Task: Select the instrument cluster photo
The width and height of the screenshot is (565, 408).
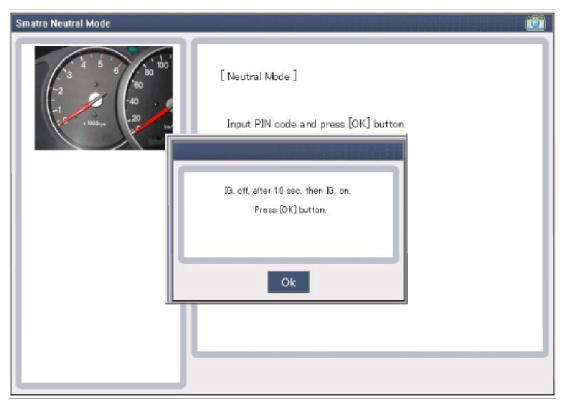Action: (103, 98)
